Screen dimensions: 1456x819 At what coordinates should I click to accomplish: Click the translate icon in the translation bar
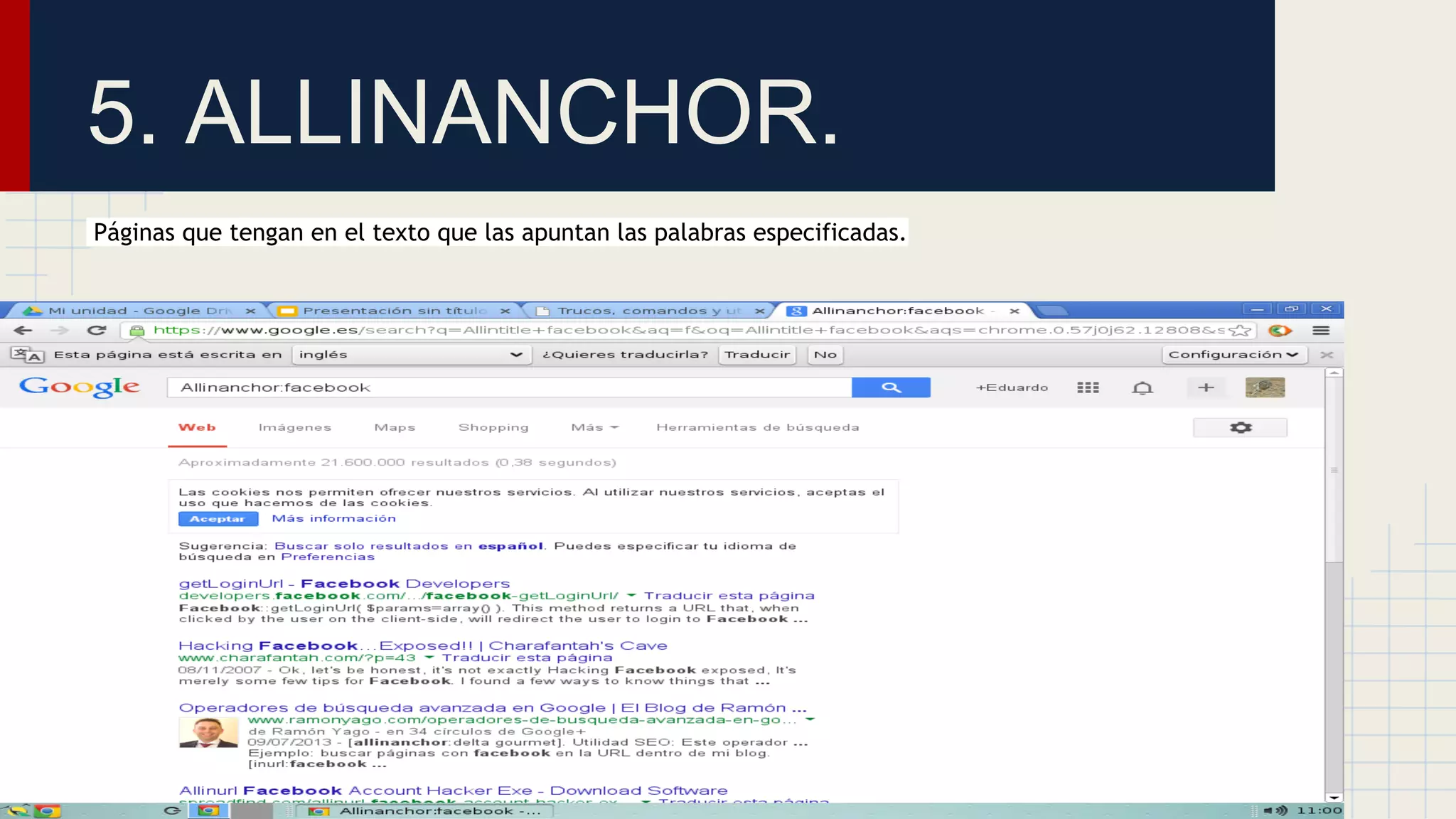[28, 355]
